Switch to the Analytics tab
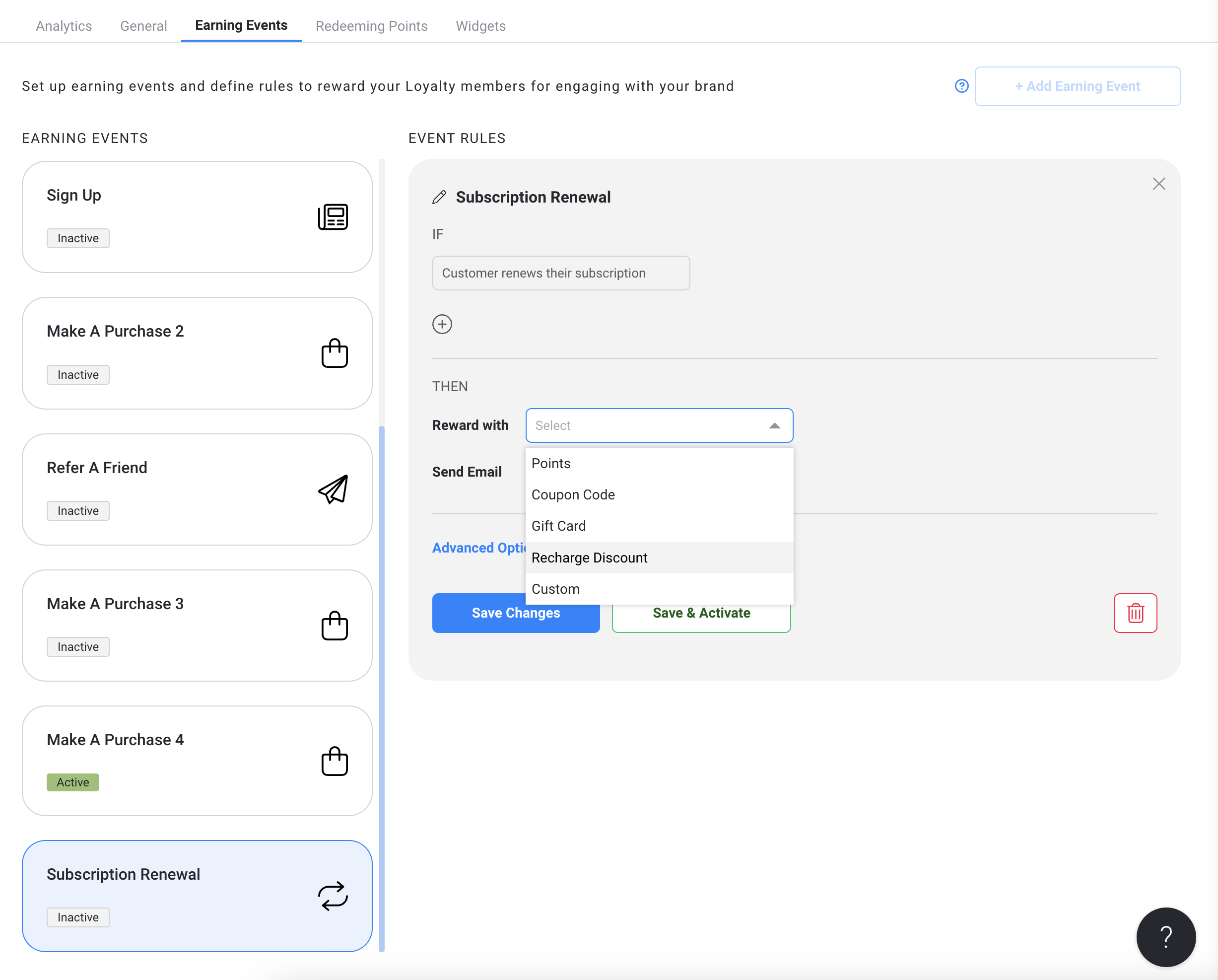The image size is (1218, 980). point(64,26)
